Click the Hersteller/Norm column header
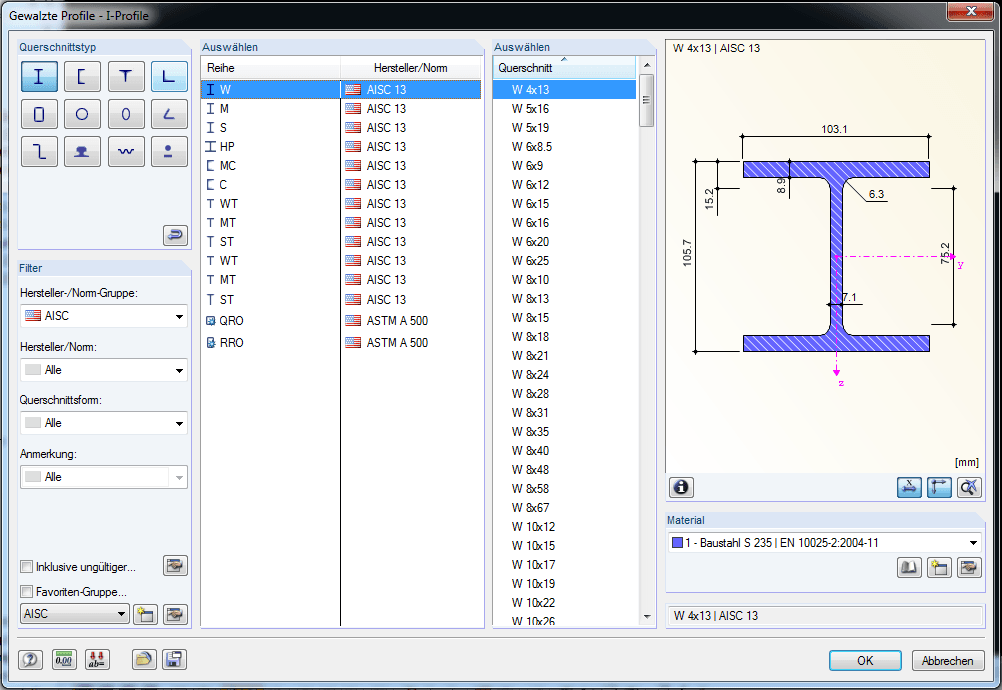The height and width of the screenshot is (690, 1002). [x=410, y=68]
